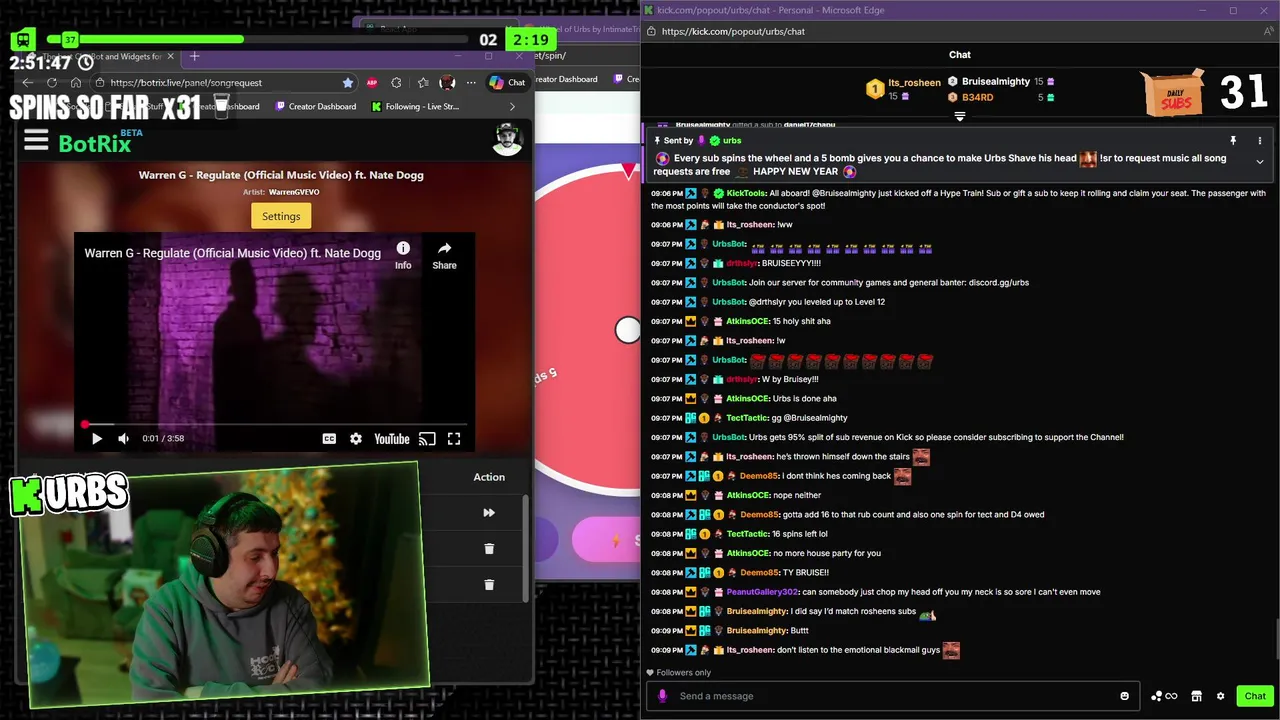This screenshot has width=1280, height=720.
Task: Play the Warren G video
Action: tap(97, 438)
